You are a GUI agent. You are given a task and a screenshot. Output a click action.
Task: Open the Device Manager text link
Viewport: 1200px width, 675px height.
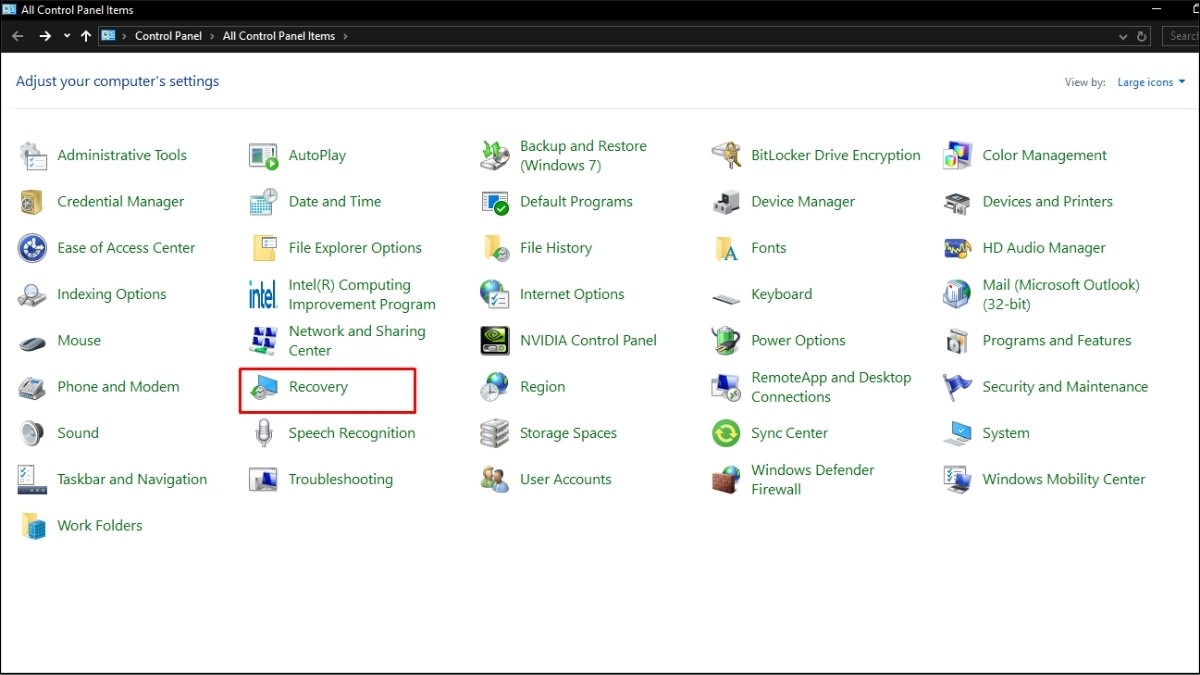[x=803, y=202]
